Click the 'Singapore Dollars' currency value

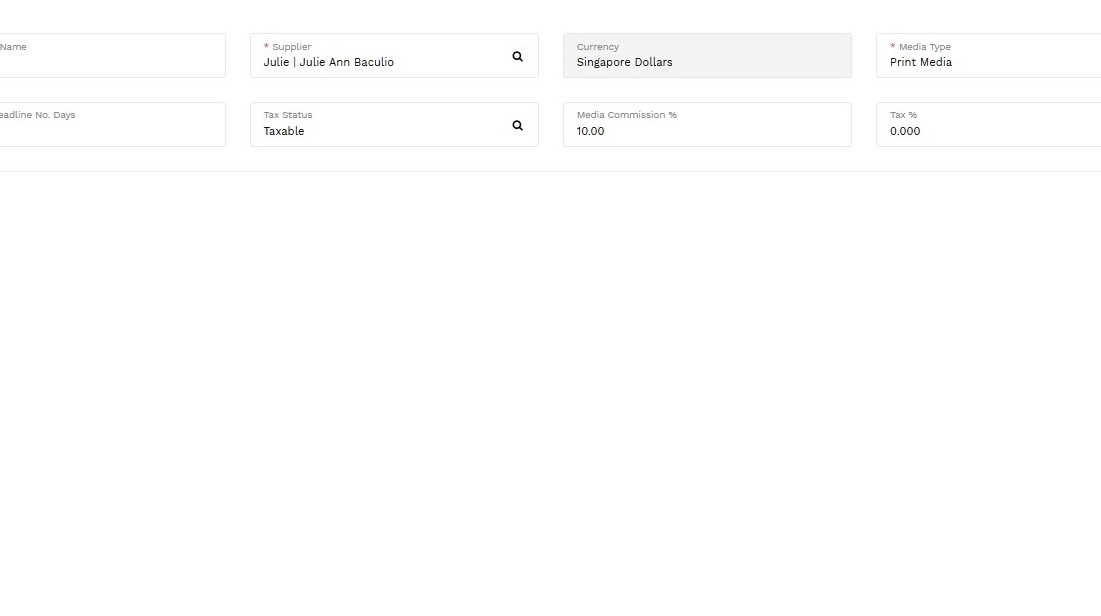pyautogui.click(x=624, y=62)
